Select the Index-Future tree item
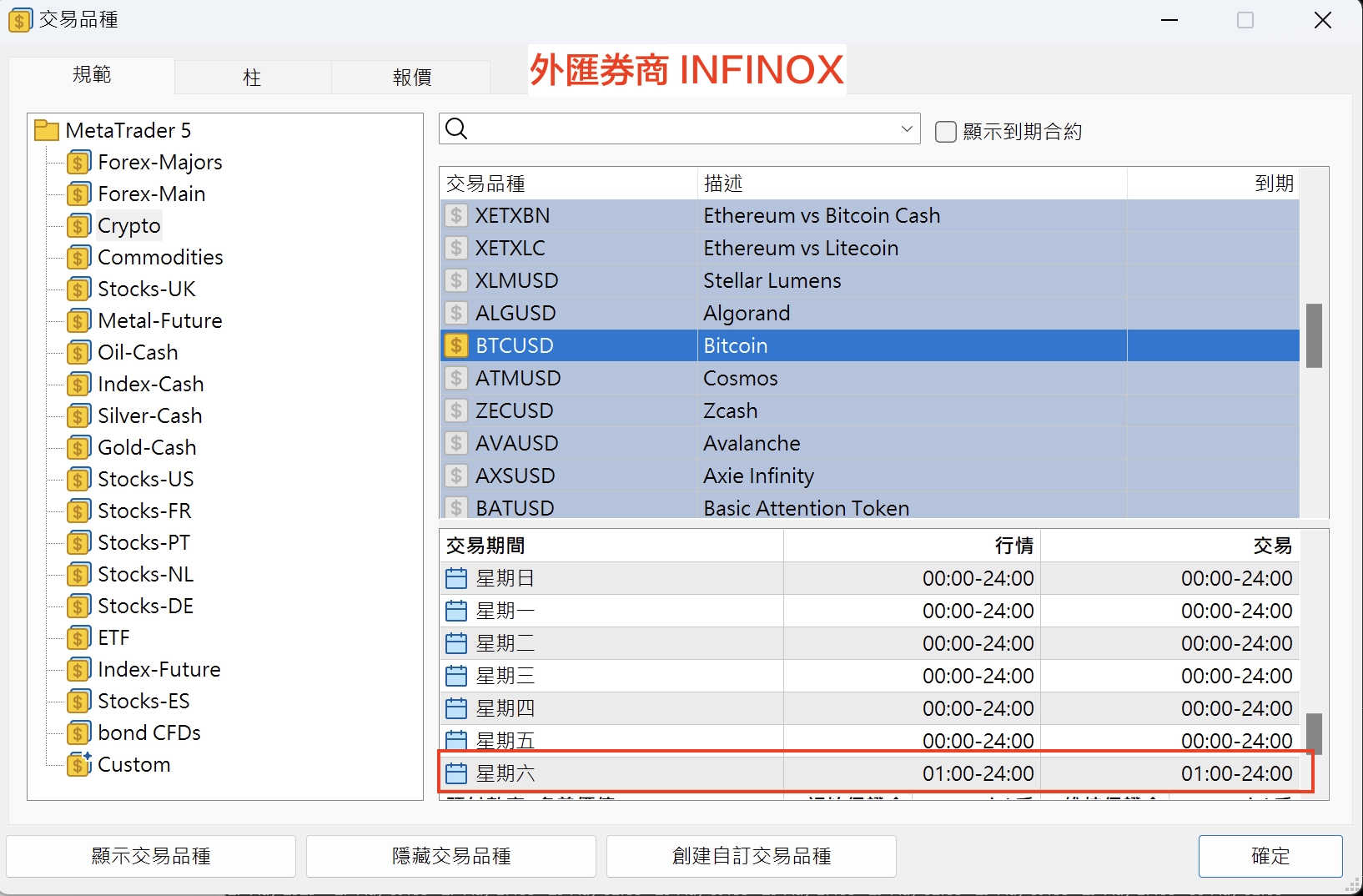The height and width of the screenshot is (896, 1363). (x=159, y=669)
